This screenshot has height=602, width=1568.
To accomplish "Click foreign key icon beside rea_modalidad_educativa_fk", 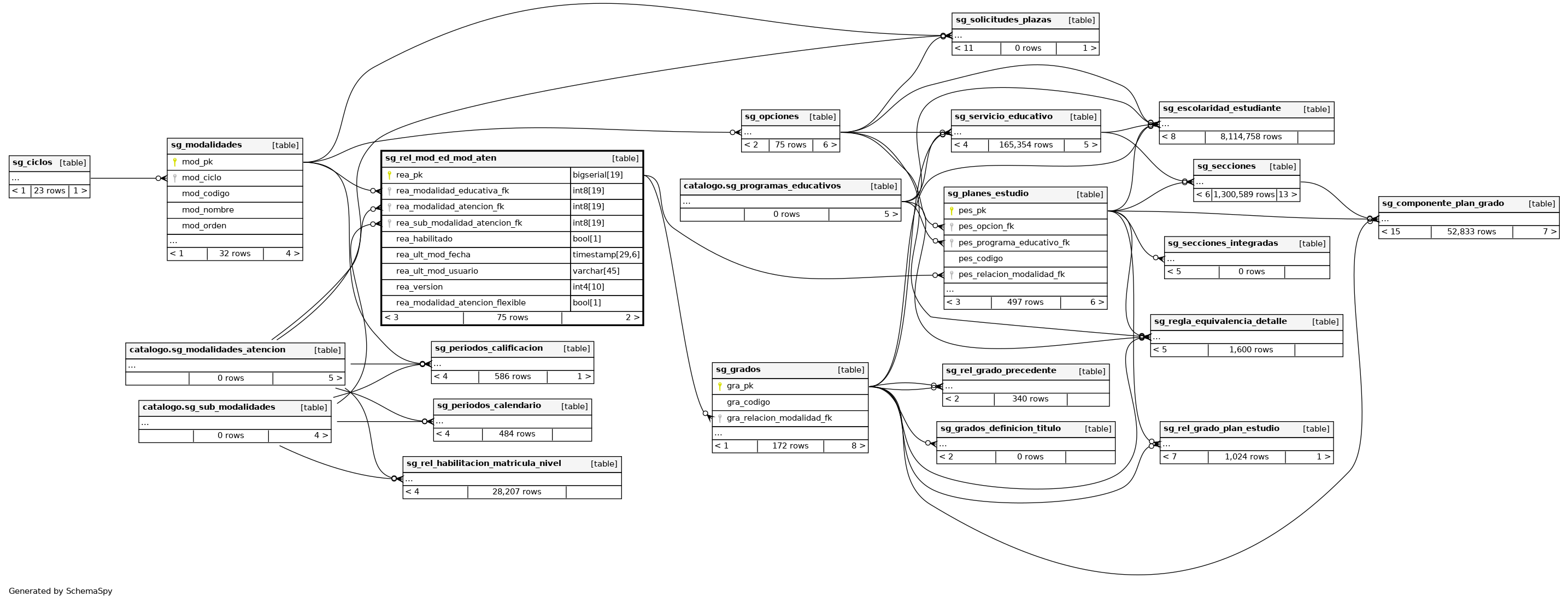I will coord(389,191).
